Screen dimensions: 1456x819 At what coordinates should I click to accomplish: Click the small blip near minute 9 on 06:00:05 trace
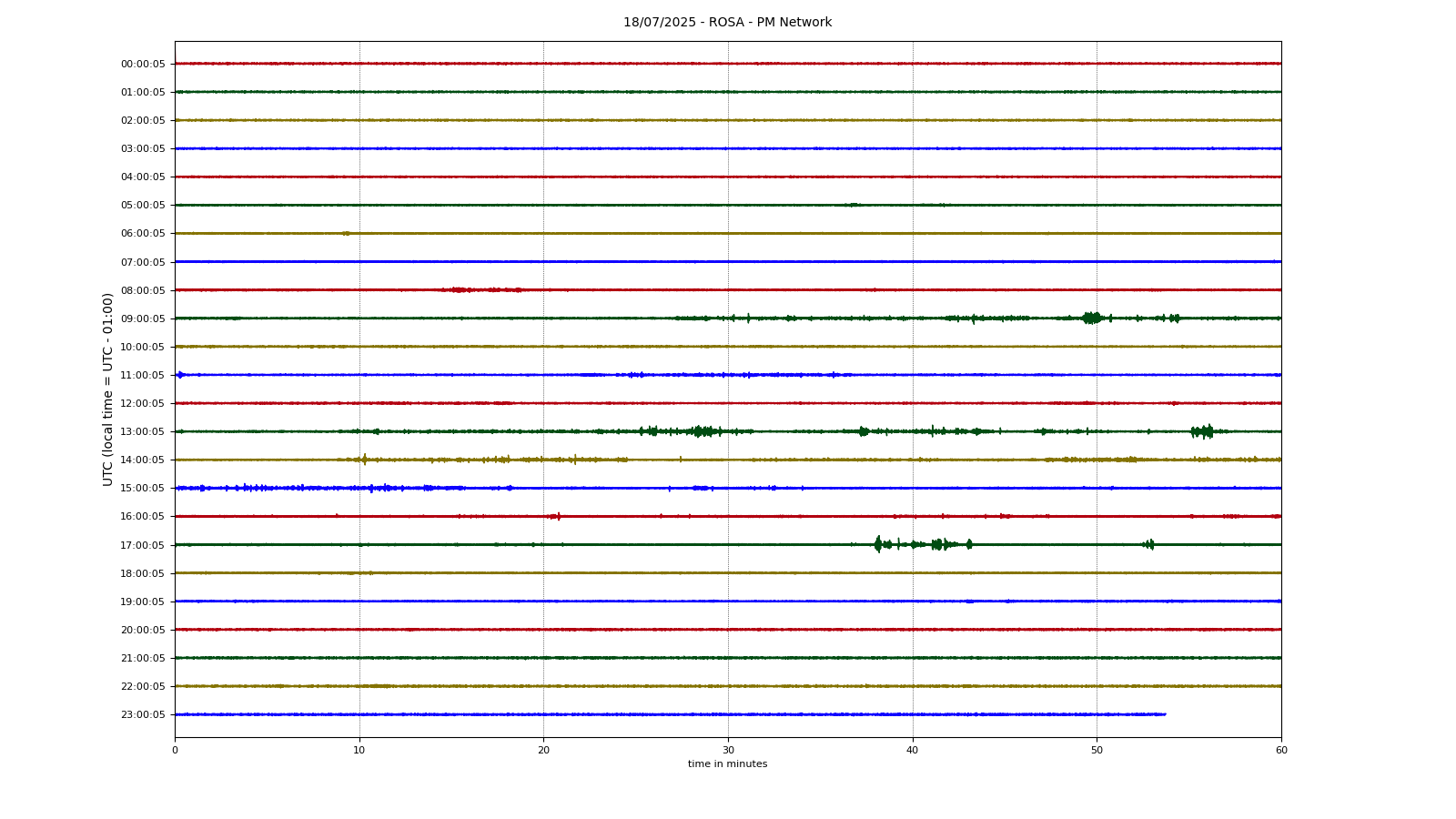click(x=346, y=233)
